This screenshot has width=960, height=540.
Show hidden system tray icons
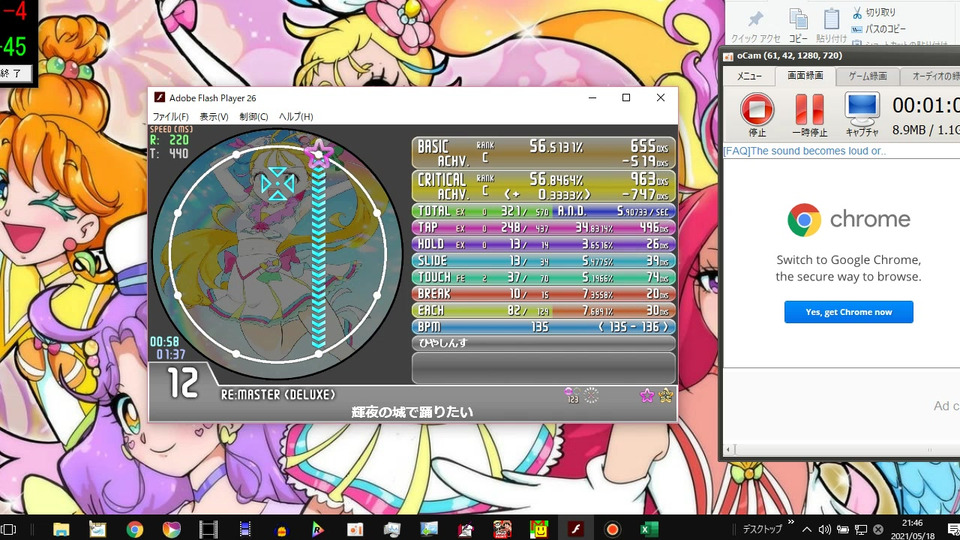(x=807, y=530)
